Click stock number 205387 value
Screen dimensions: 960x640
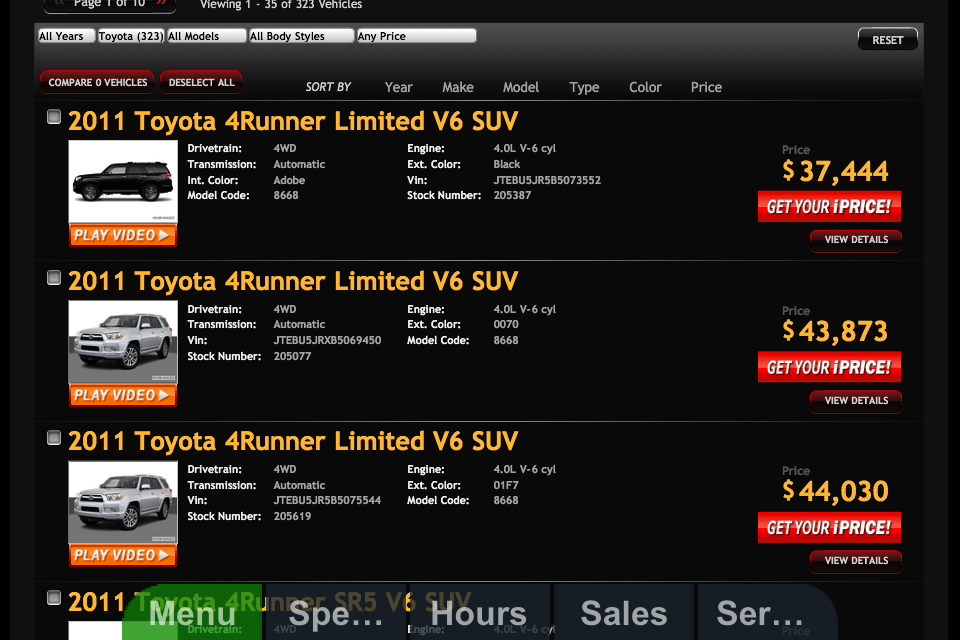coord(512,195)
